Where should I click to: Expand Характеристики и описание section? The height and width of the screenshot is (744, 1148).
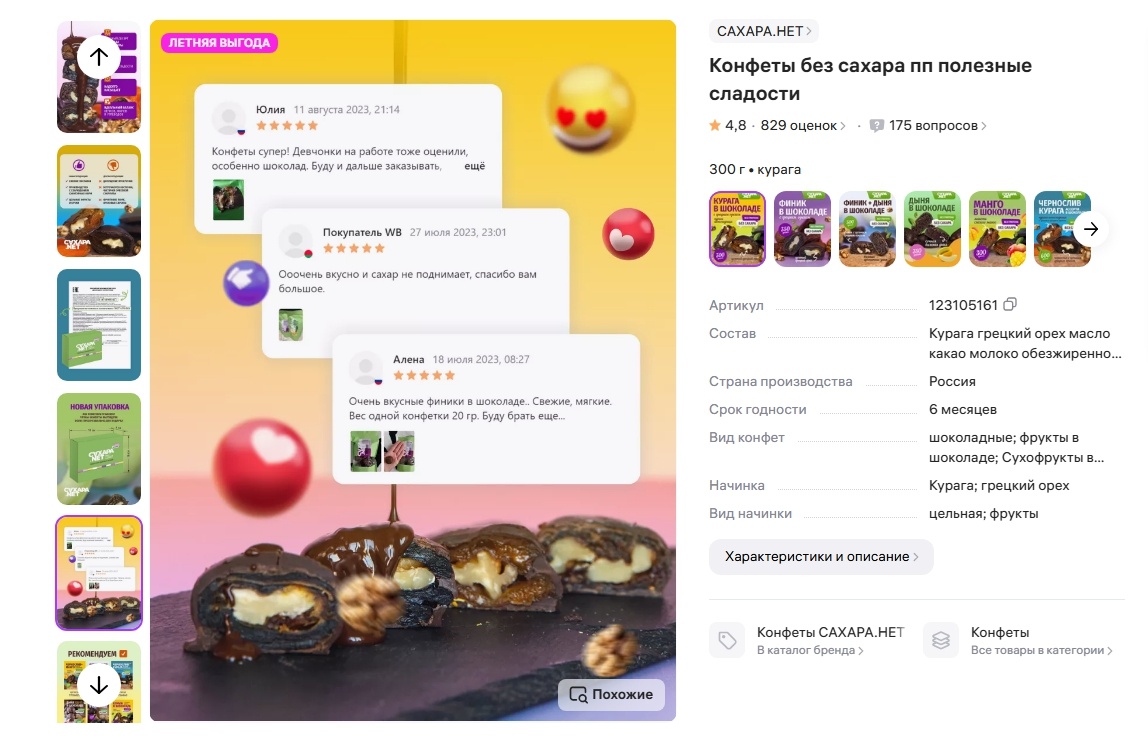pos(821,557)
